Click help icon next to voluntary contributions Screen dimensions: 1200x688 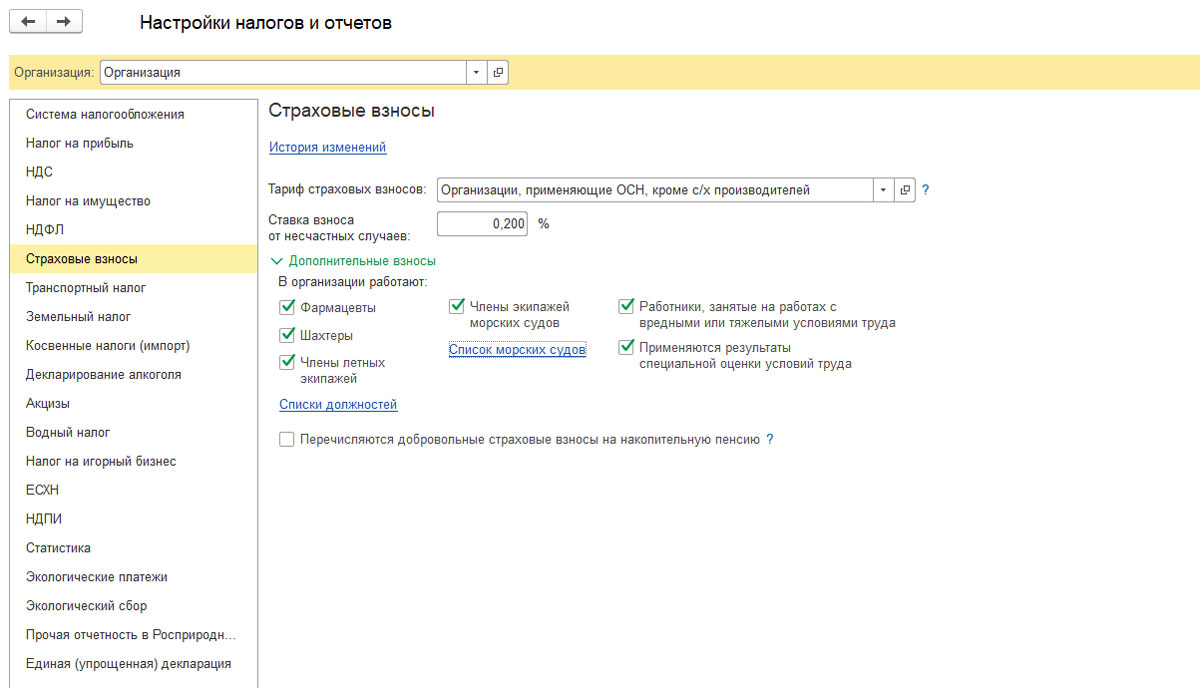click(770, 439)
